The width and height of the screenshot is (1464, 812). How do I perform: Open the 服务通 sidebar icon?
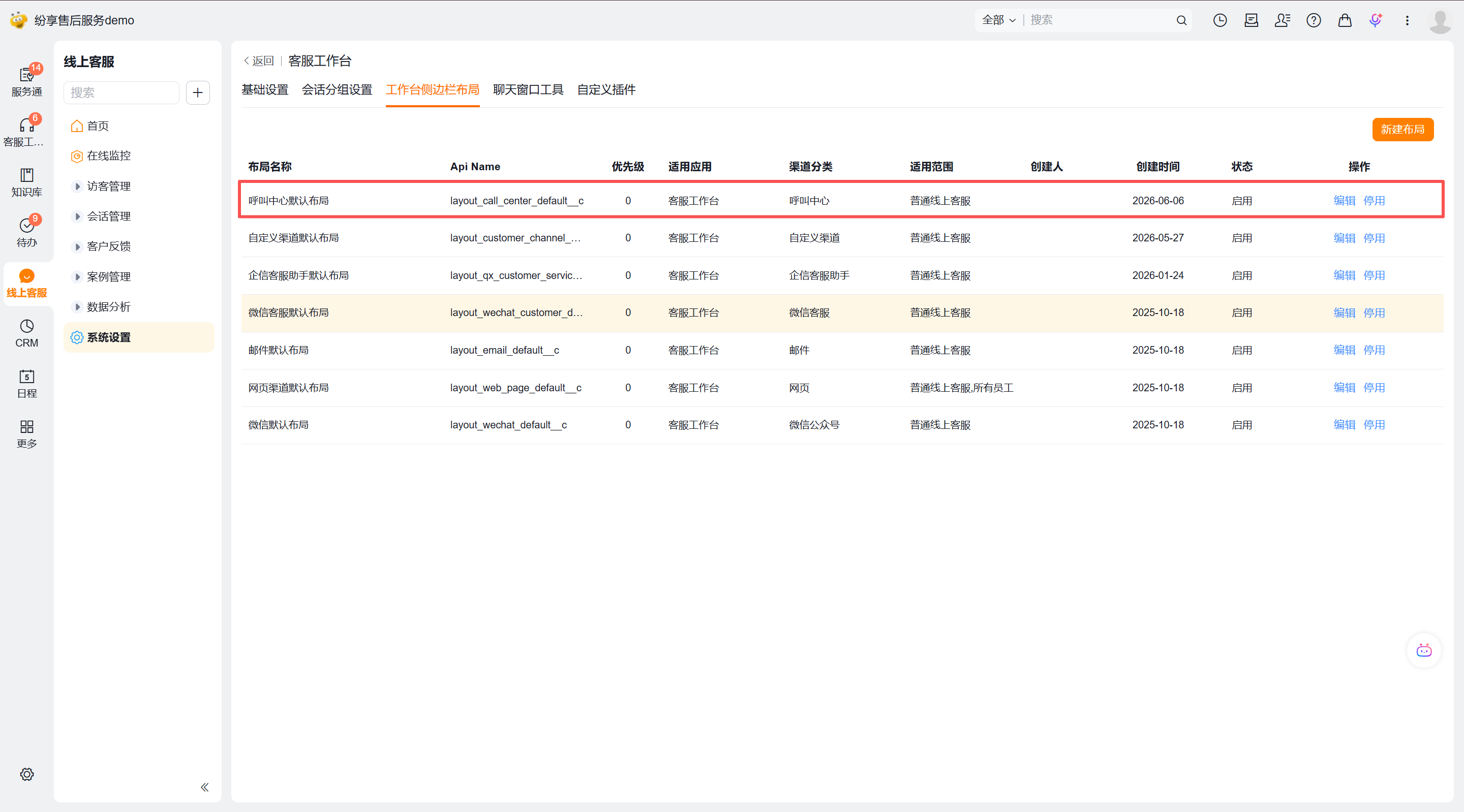[27, 81]
